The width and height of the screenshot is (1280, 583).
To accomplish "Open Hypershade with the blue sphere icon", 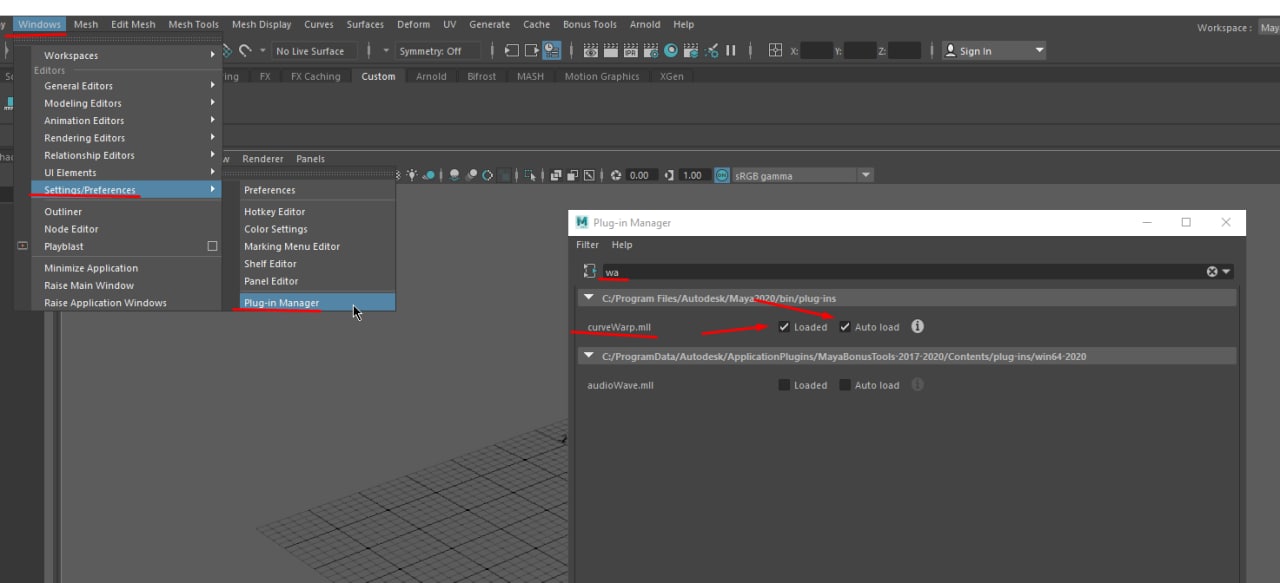I will pyautogui.click(x=671, y=51).
